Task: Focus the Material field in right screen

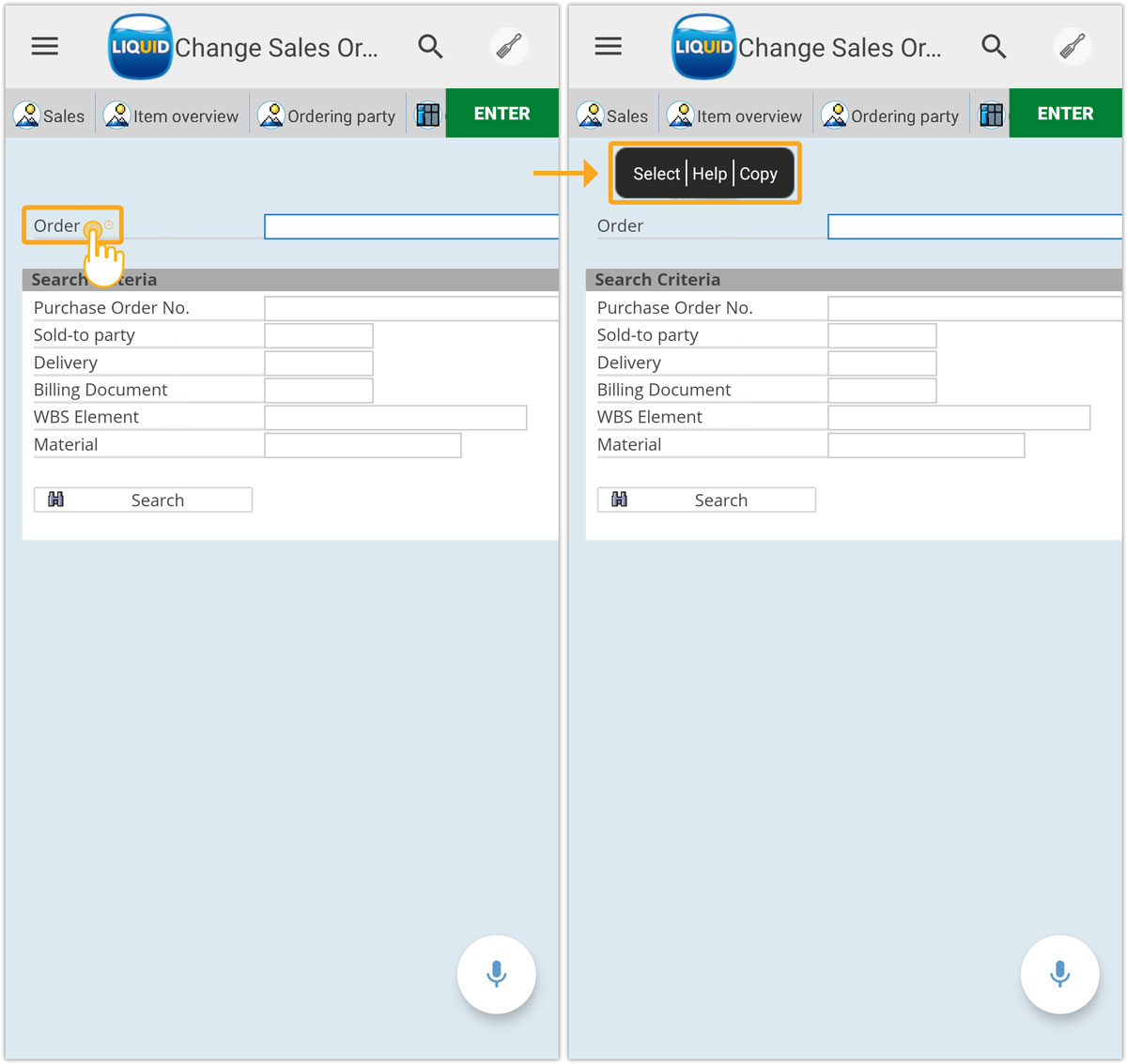Action: tap(926, 445)
